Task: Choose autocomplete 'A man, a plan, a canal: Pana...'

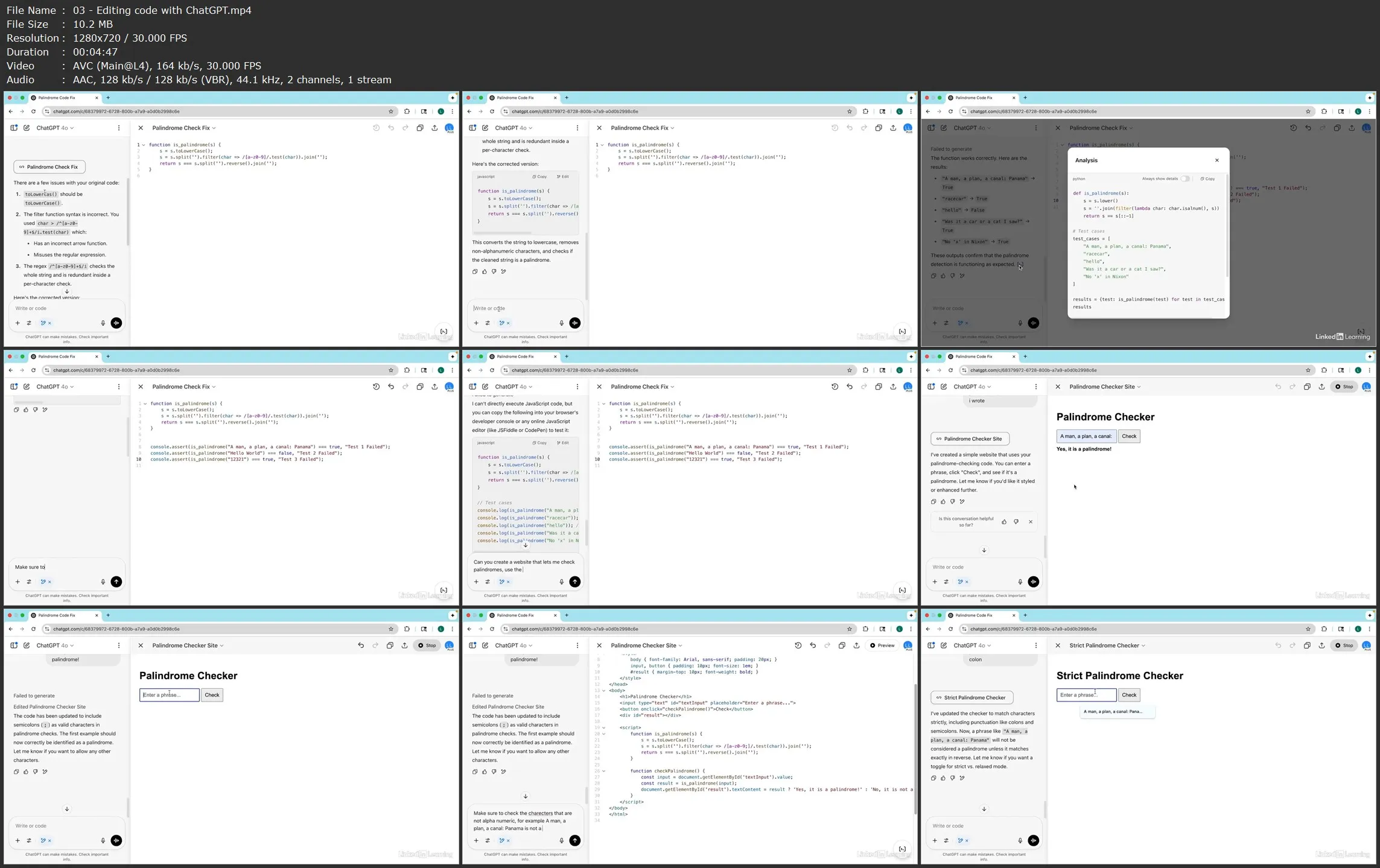Action: 1117,712
